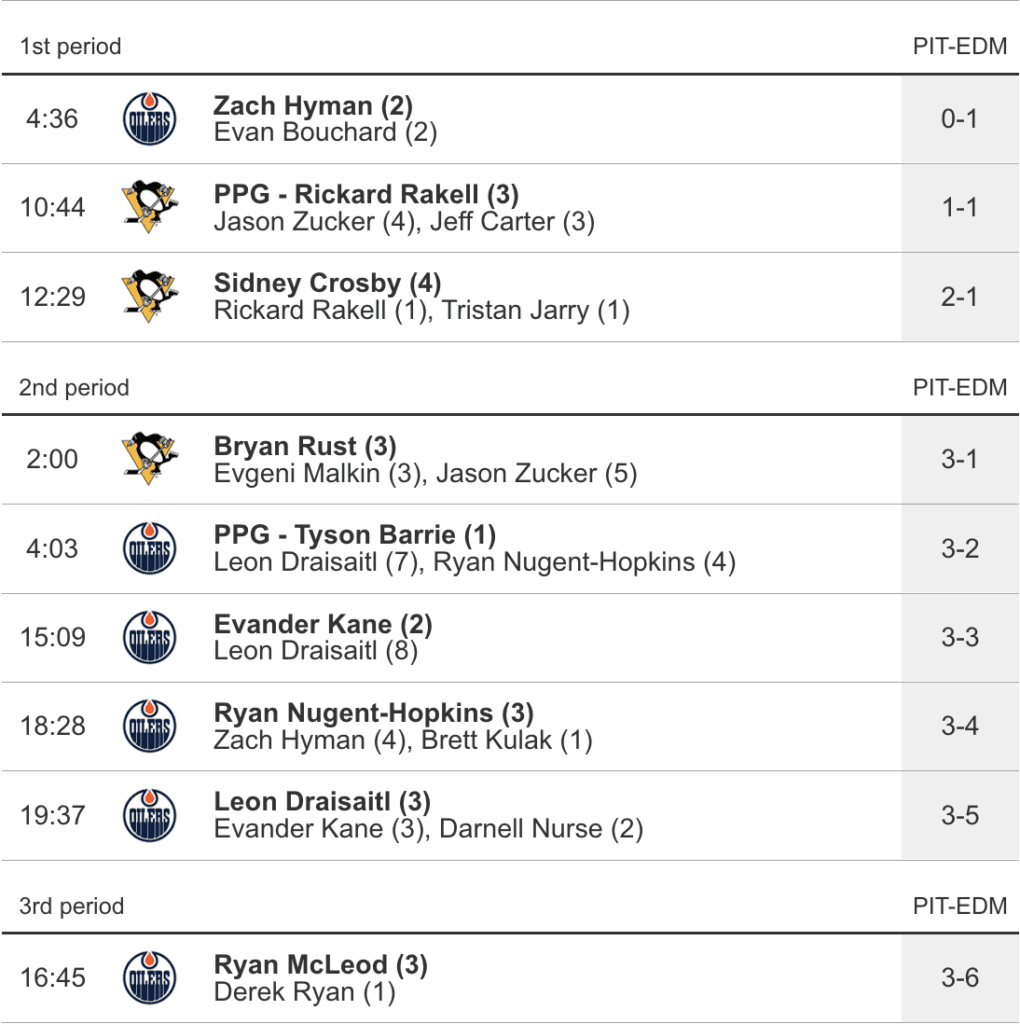Click Oilers logo beside Zach Hyman goal

click(x=149, y=119)
